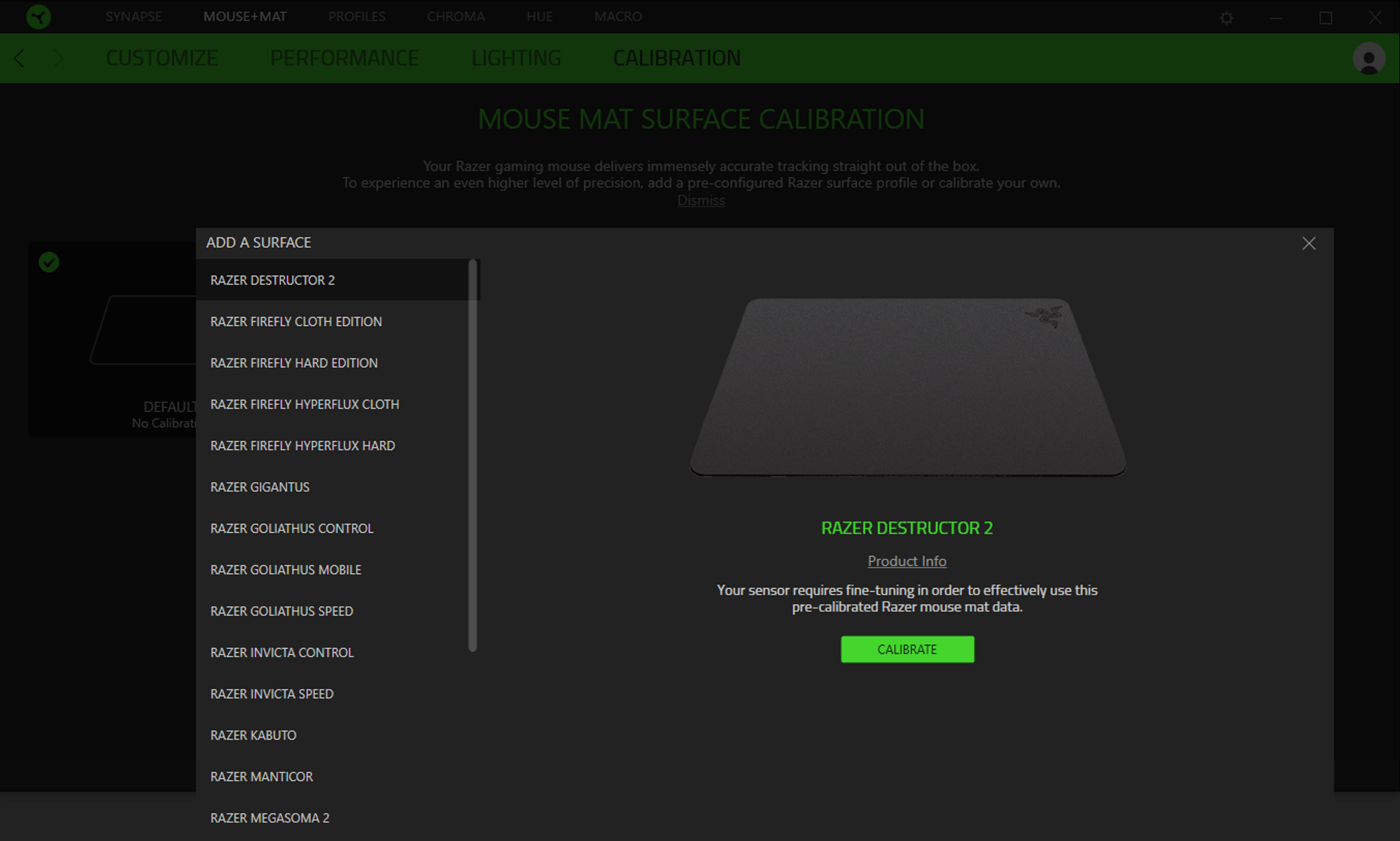Select Razer Goliathus Speed
1400x841 pixels.
click(x=332, y=611)
